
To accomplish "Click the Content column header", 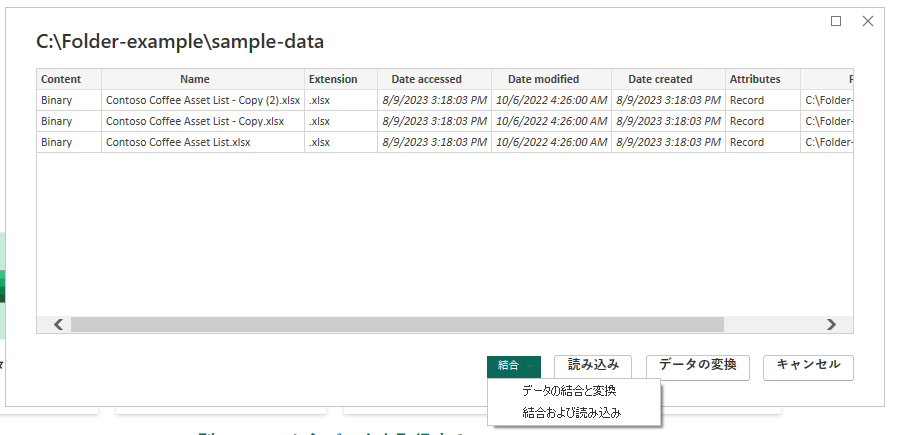I will (x=61, y=79).
